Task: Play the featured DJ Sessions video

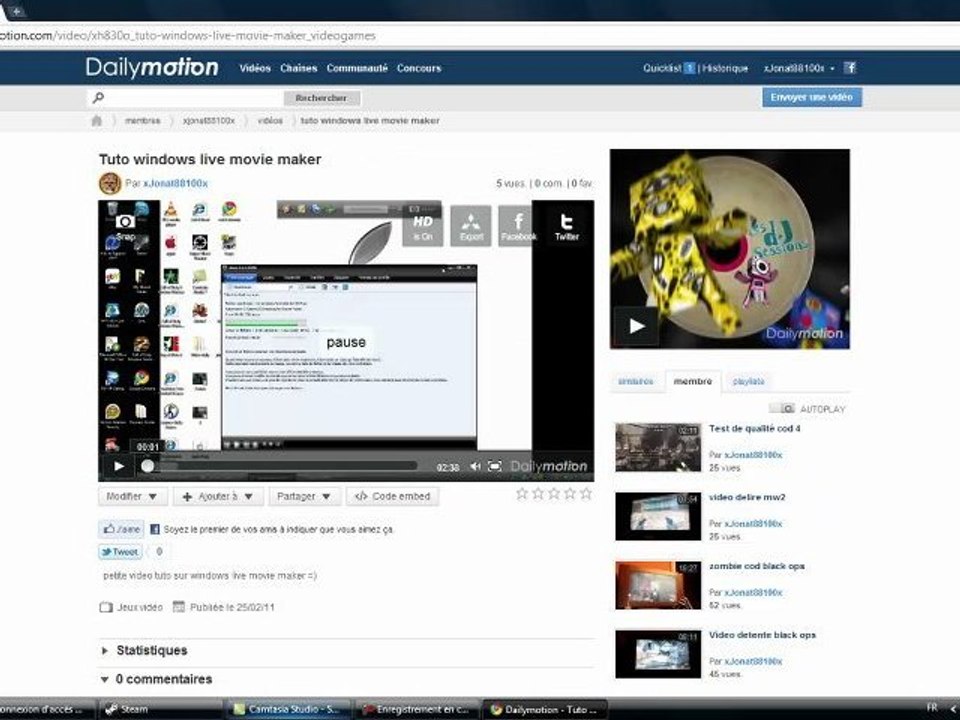Action: [x=637, y=326]
